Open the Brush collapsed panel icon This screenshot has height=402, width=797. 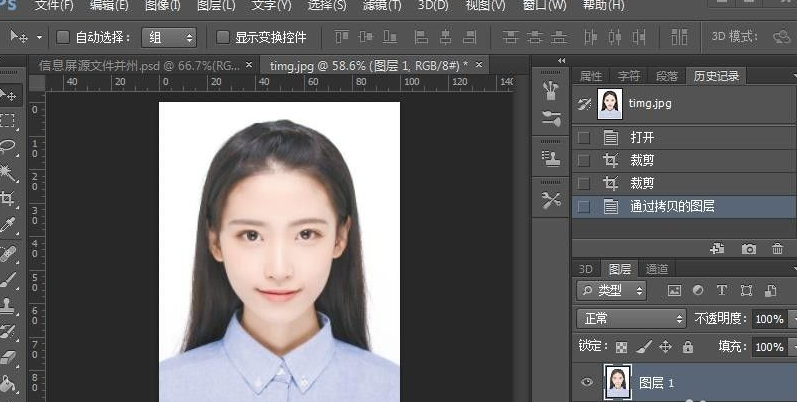pyautogui.click(x=550, y=119)
